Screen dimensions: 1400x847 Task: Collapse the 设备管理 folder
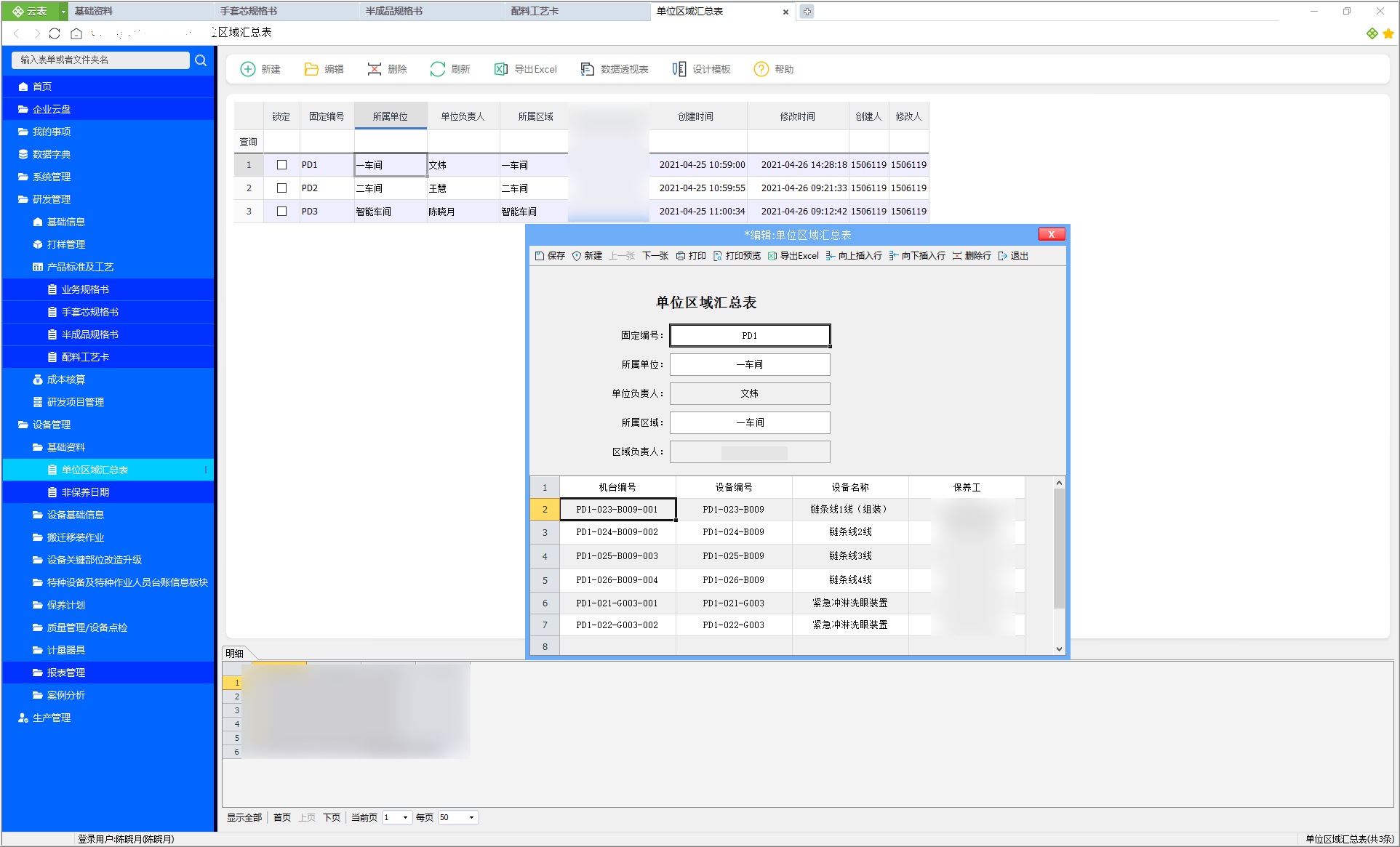(23, 425)
